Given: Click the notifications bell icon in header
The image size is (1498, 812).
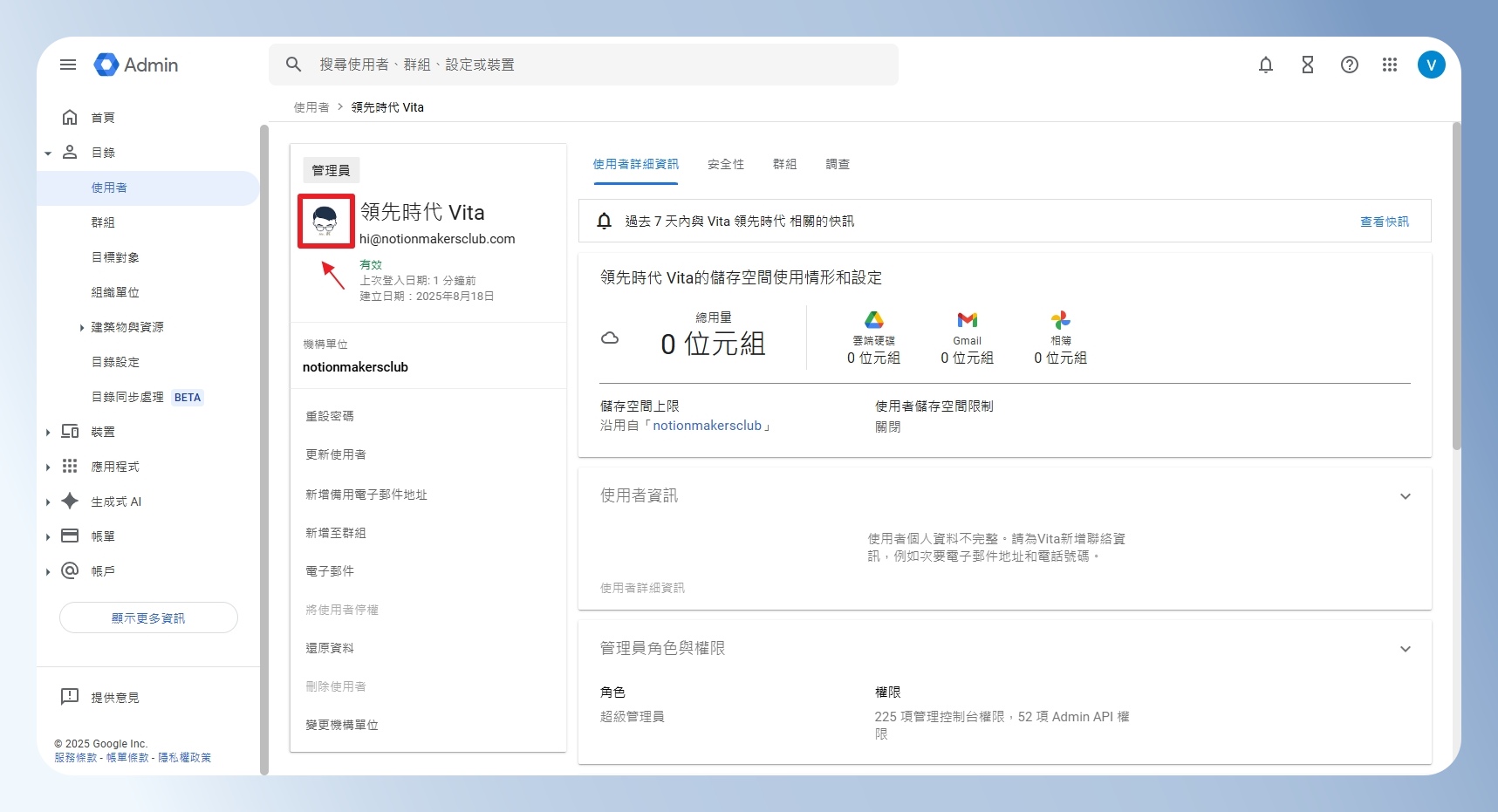Looking at the screenshot, I should pyautogui.click(x=1266, y=65).
